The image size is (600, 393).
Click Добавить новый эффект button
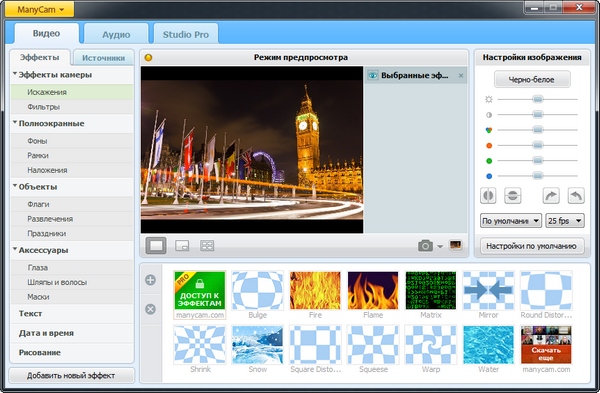click(71, 375)
